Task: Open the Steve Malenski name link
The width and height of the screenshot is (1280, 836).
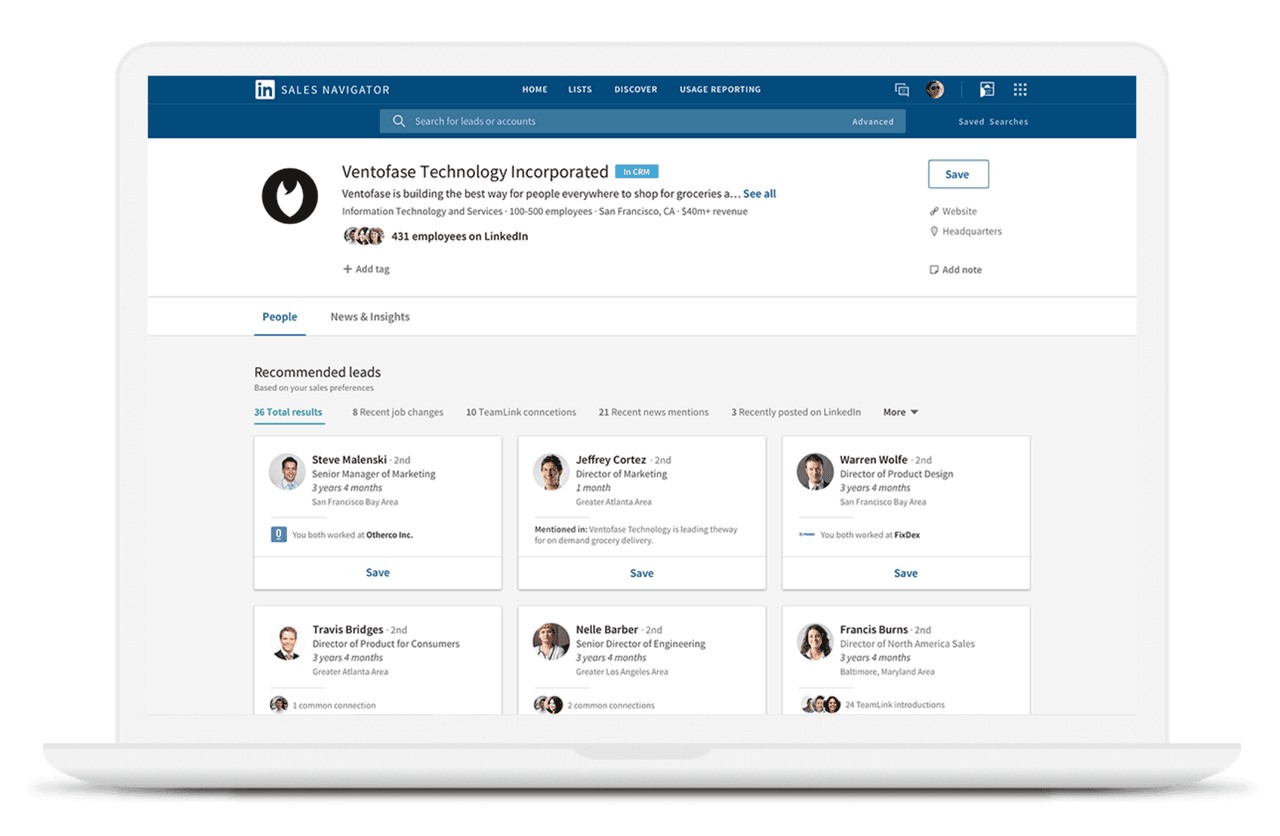Action: click(349, 460)
